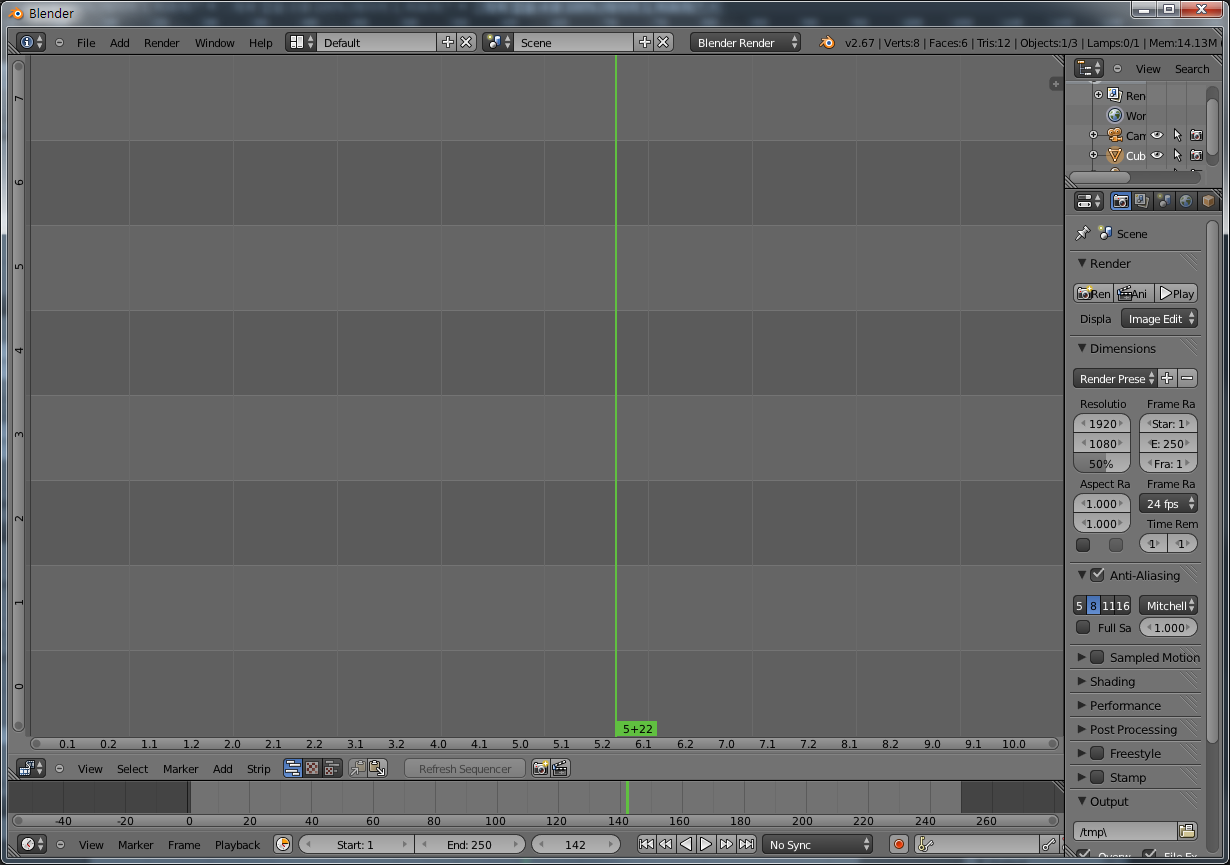This screenshot has height=865, width=1230.
Task: Open the 24 fps frame rate dropdown
Action: tap(1168, 504)
